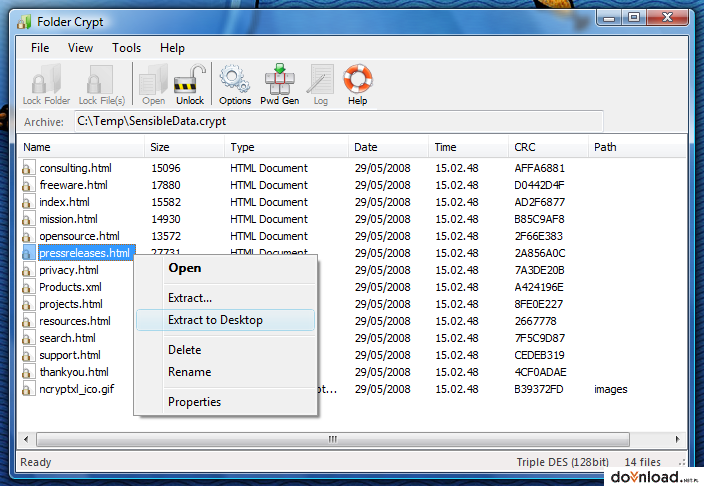
Task: Click the lock icon beside opensource.html
Action: tap(27, 236)
